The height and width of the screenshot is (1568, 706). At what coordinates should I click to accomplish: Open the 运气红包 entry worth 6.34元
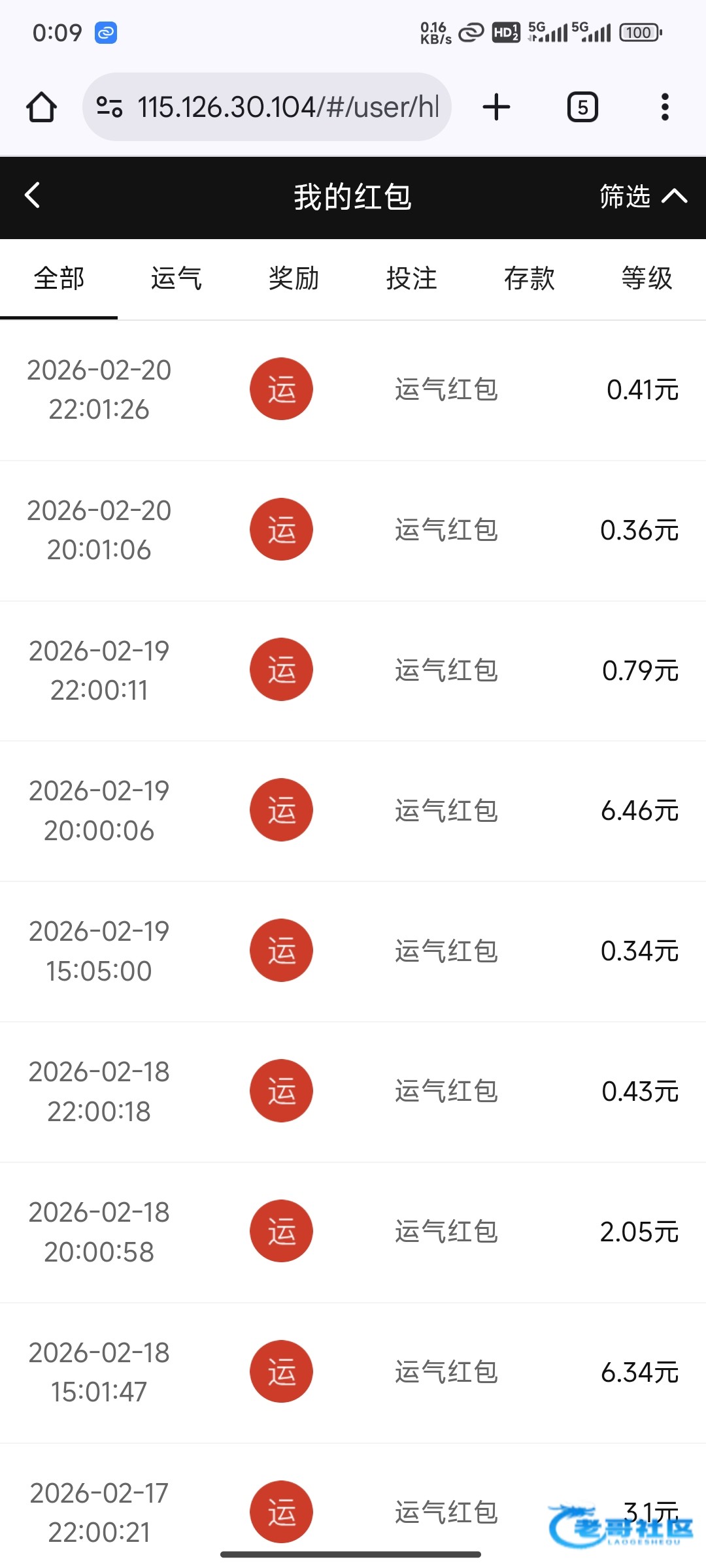(x=446, y=1372)
